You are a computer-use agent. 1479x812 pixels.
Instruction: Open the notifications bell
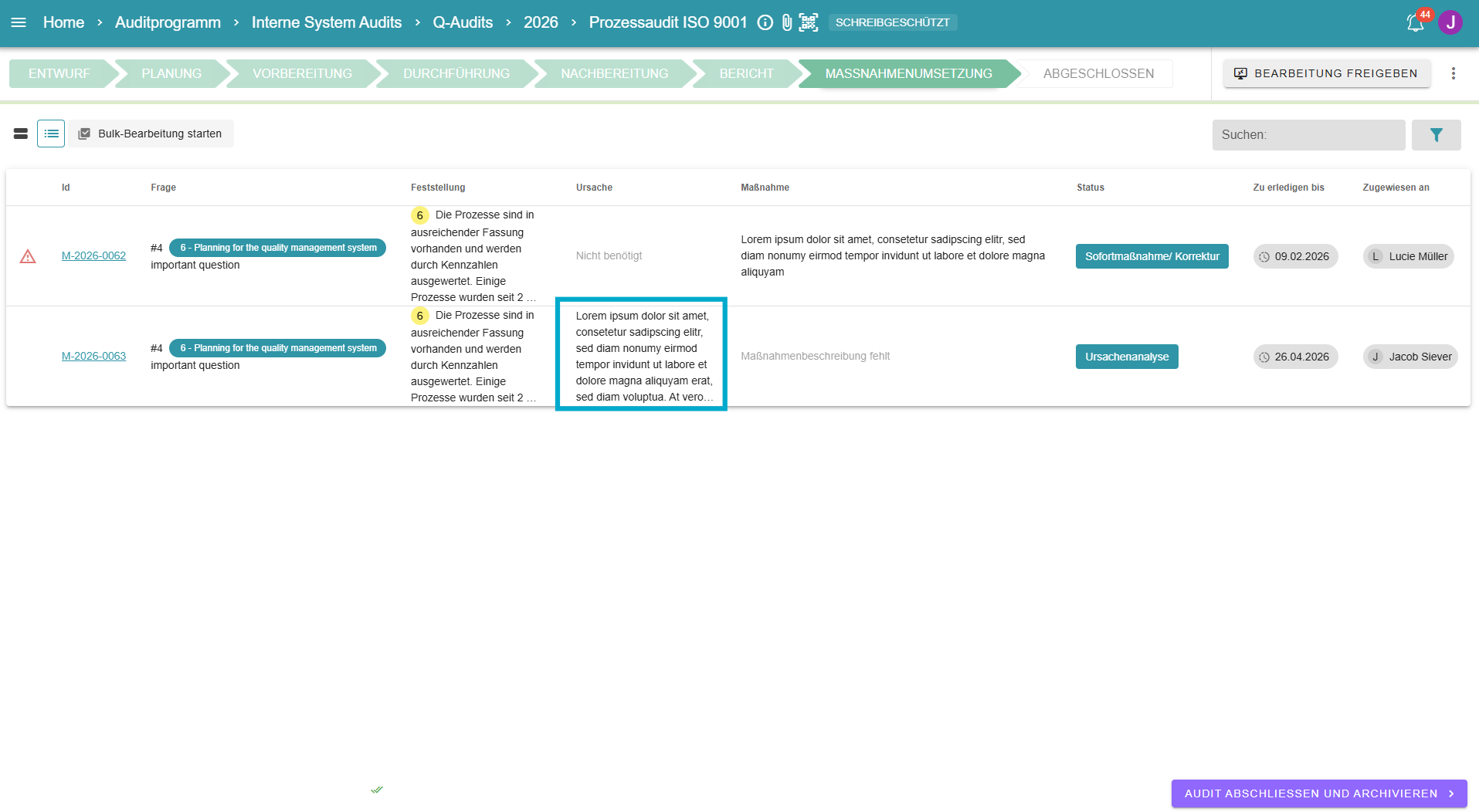click(x=1415, y=23)
